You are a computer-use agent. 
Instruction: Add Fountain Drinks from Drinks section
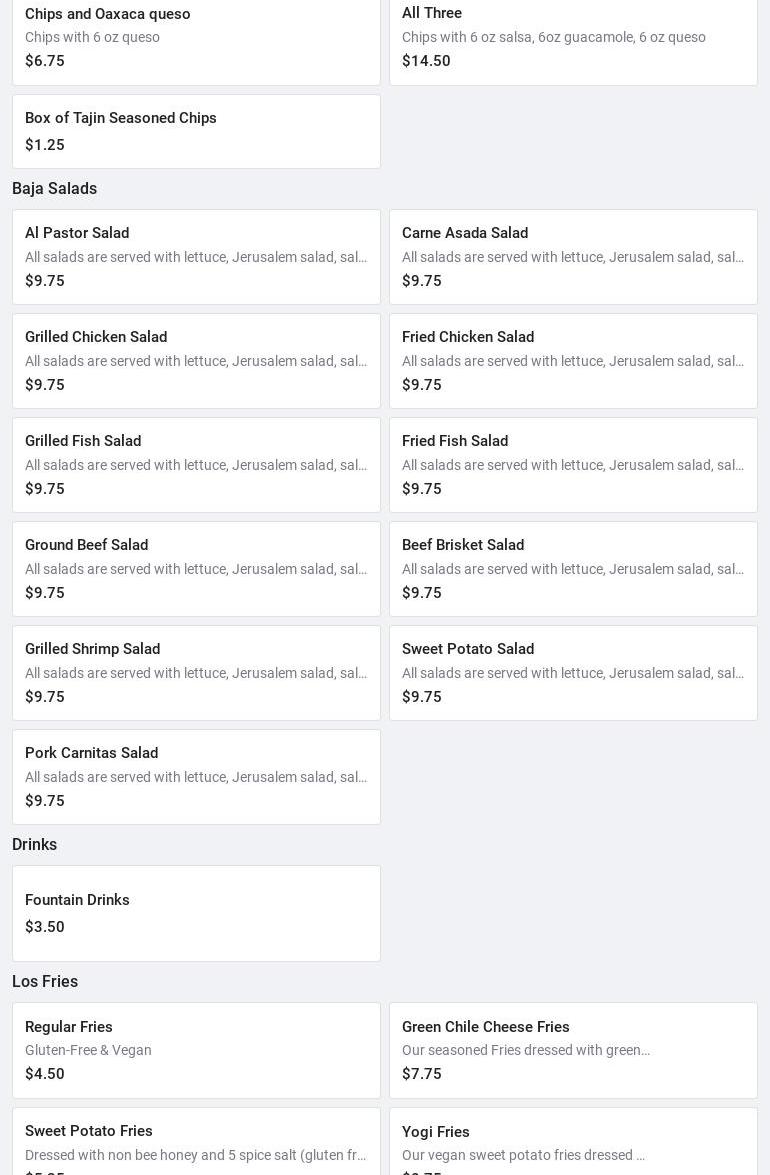(x=196, y=913)
